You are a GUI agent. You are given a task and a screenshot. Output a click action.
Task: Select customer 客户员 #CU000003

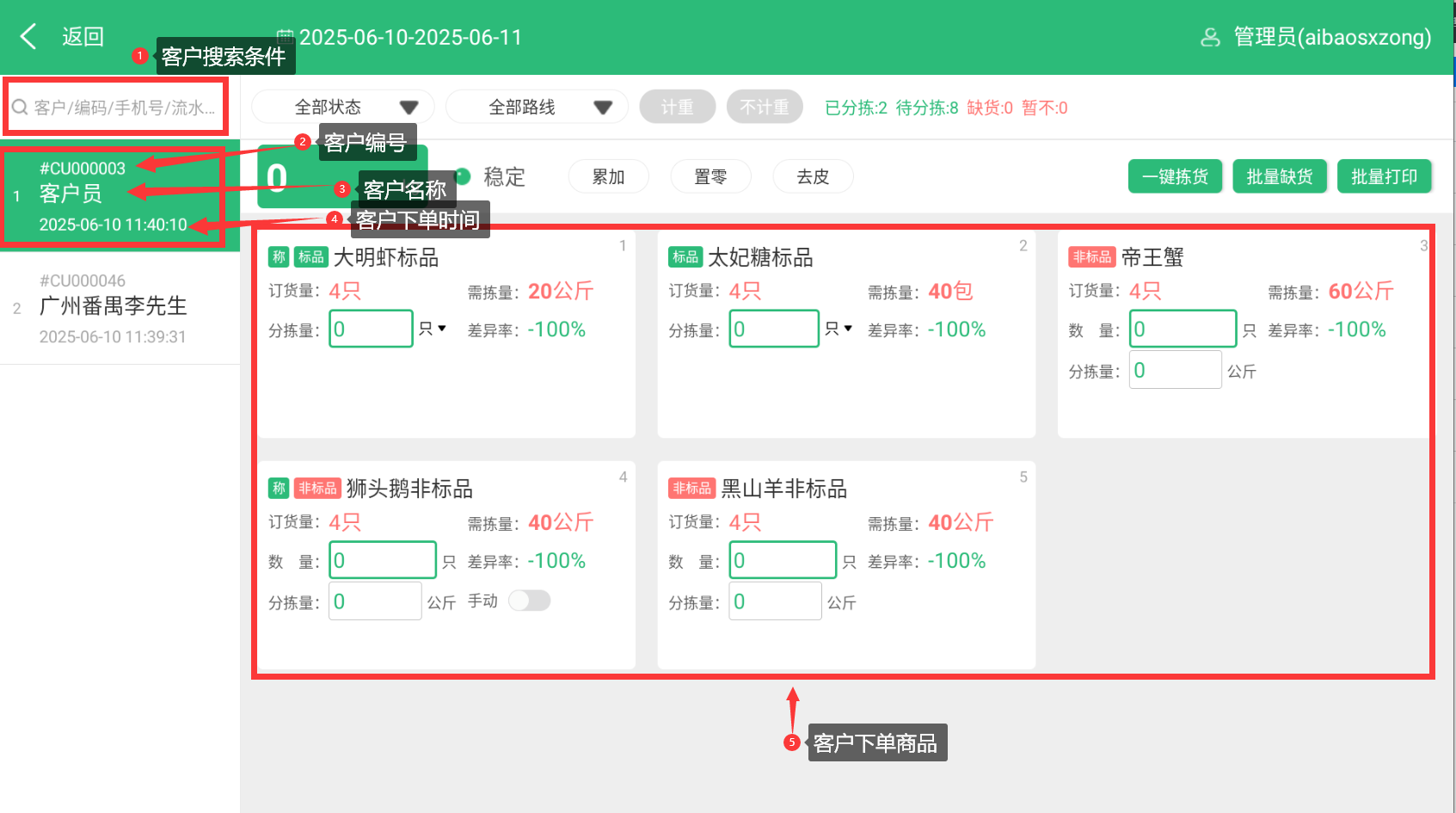[x=112, y=195]
